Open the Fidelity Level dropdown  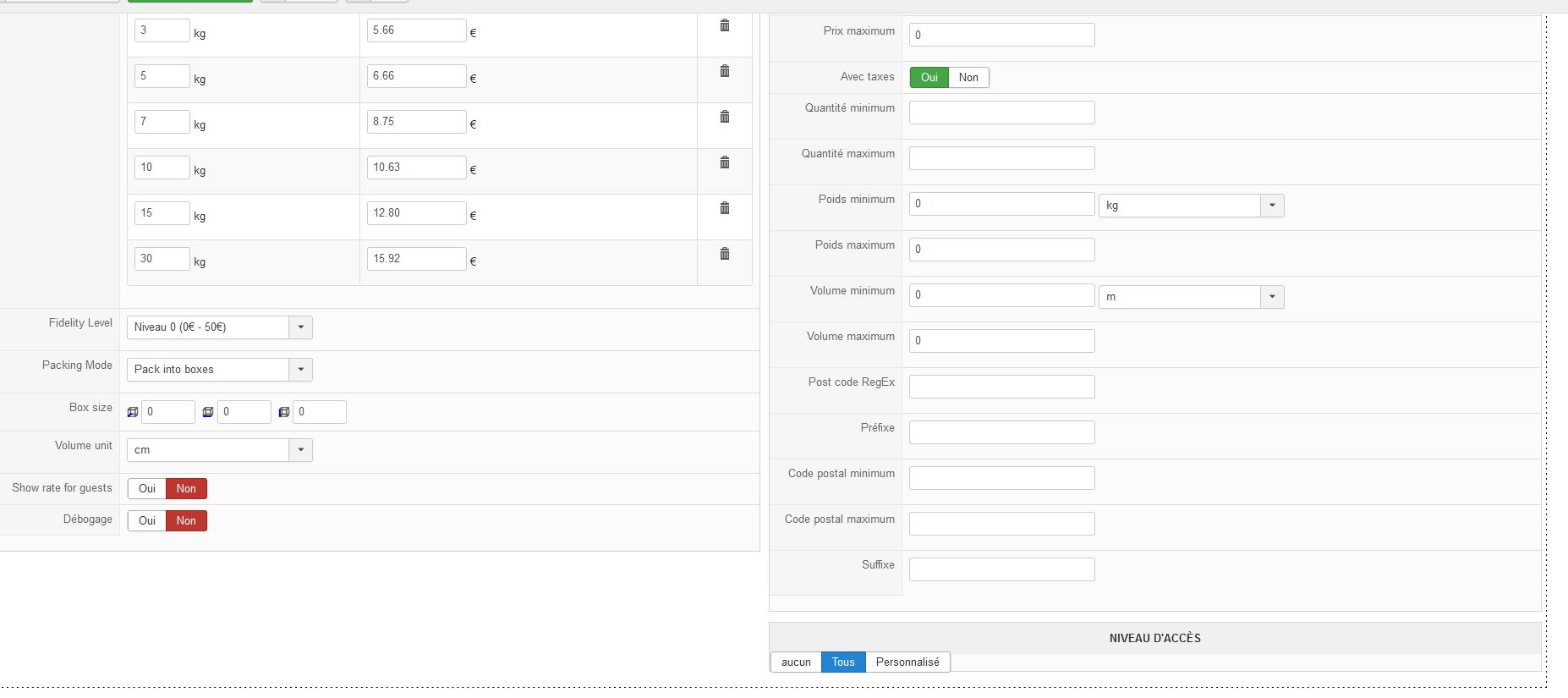pyautogui.click(x=219, y=327)
